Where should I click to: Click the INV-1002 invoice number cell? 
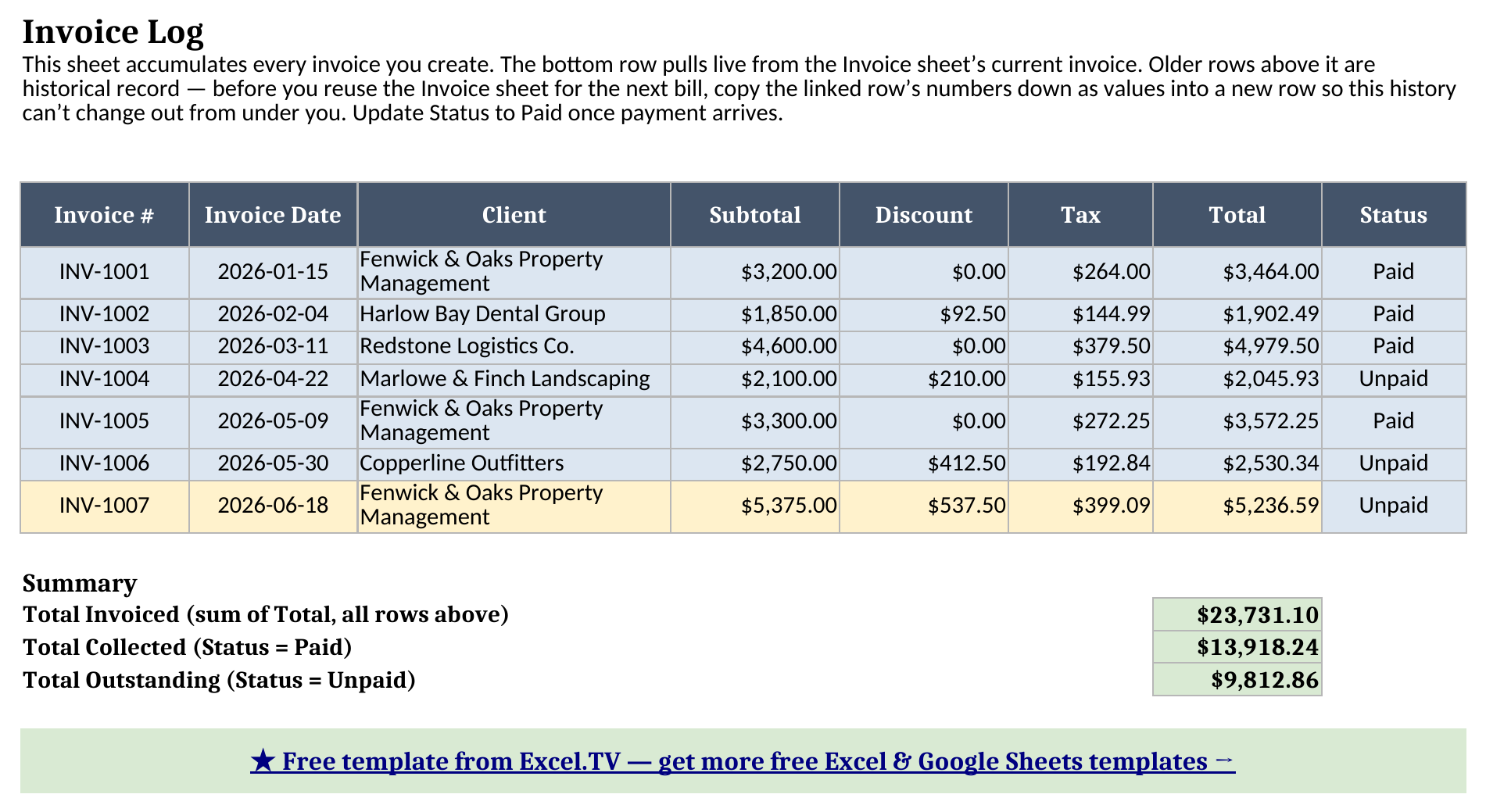click(105, 314)
